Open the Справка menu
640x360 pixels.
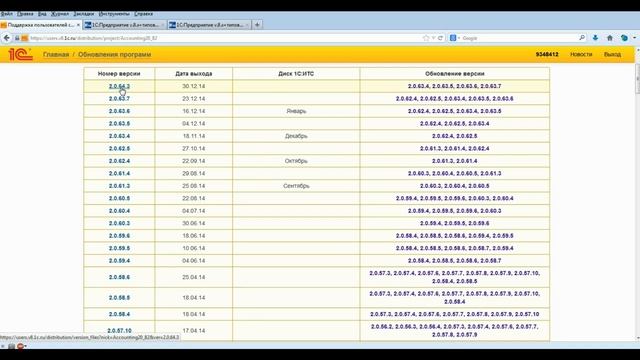coord(143,14)
